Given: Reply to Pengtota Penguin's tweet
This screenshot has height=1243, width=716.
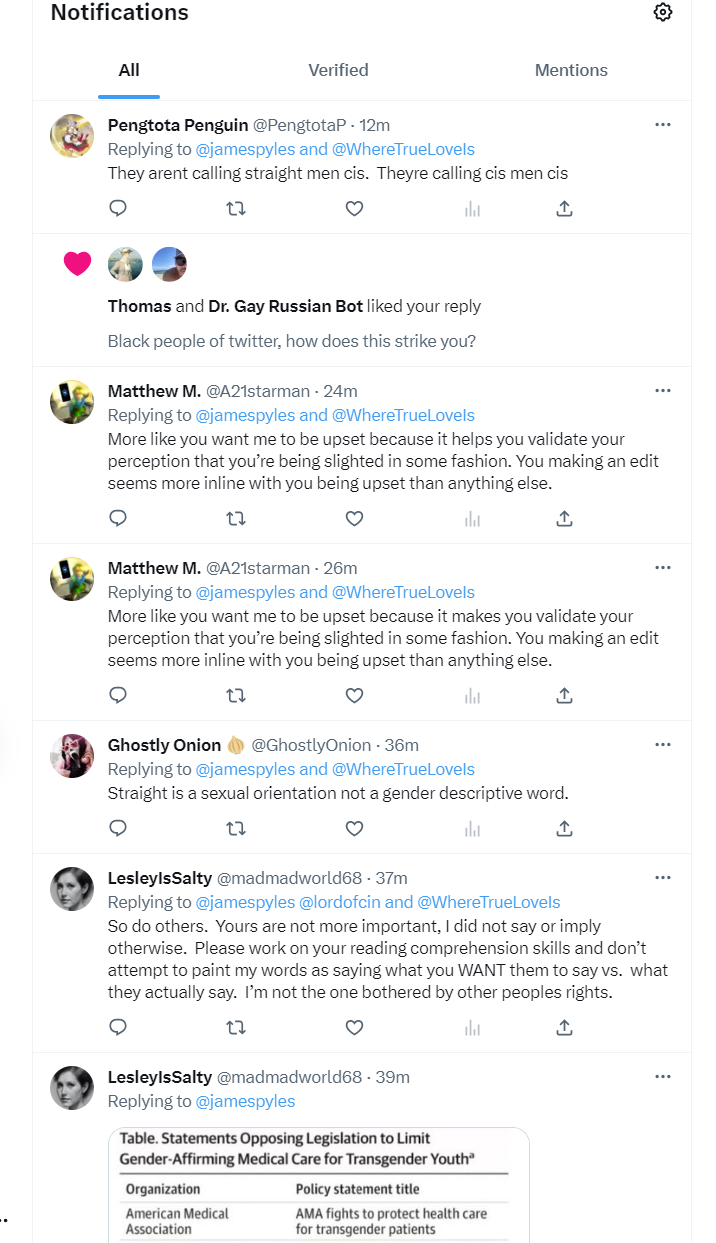Looking at the screenshot, I should [x=118, y=209].
